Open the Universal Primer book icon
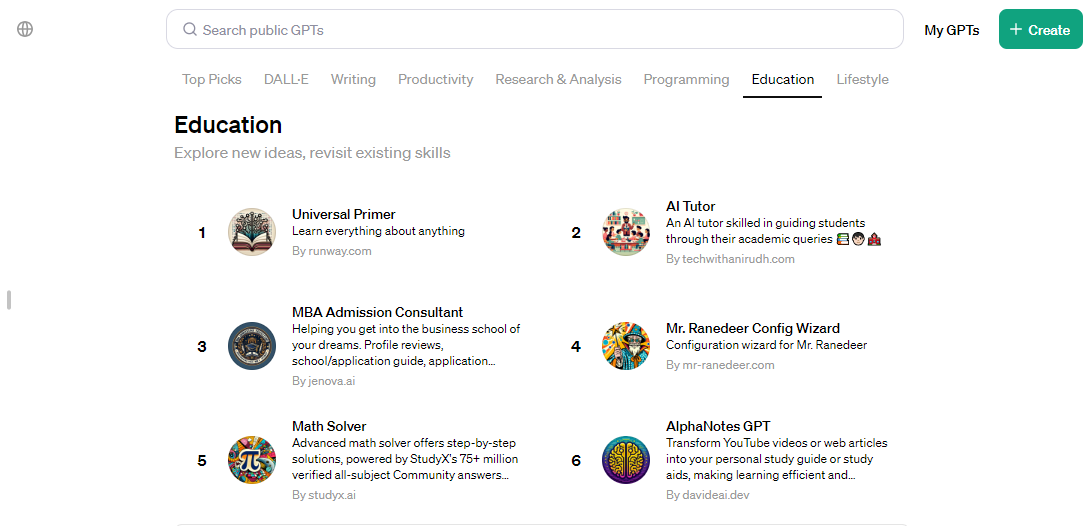This screenshot has width=1089, height=526. pyautogui.click(x=252, y=232)
